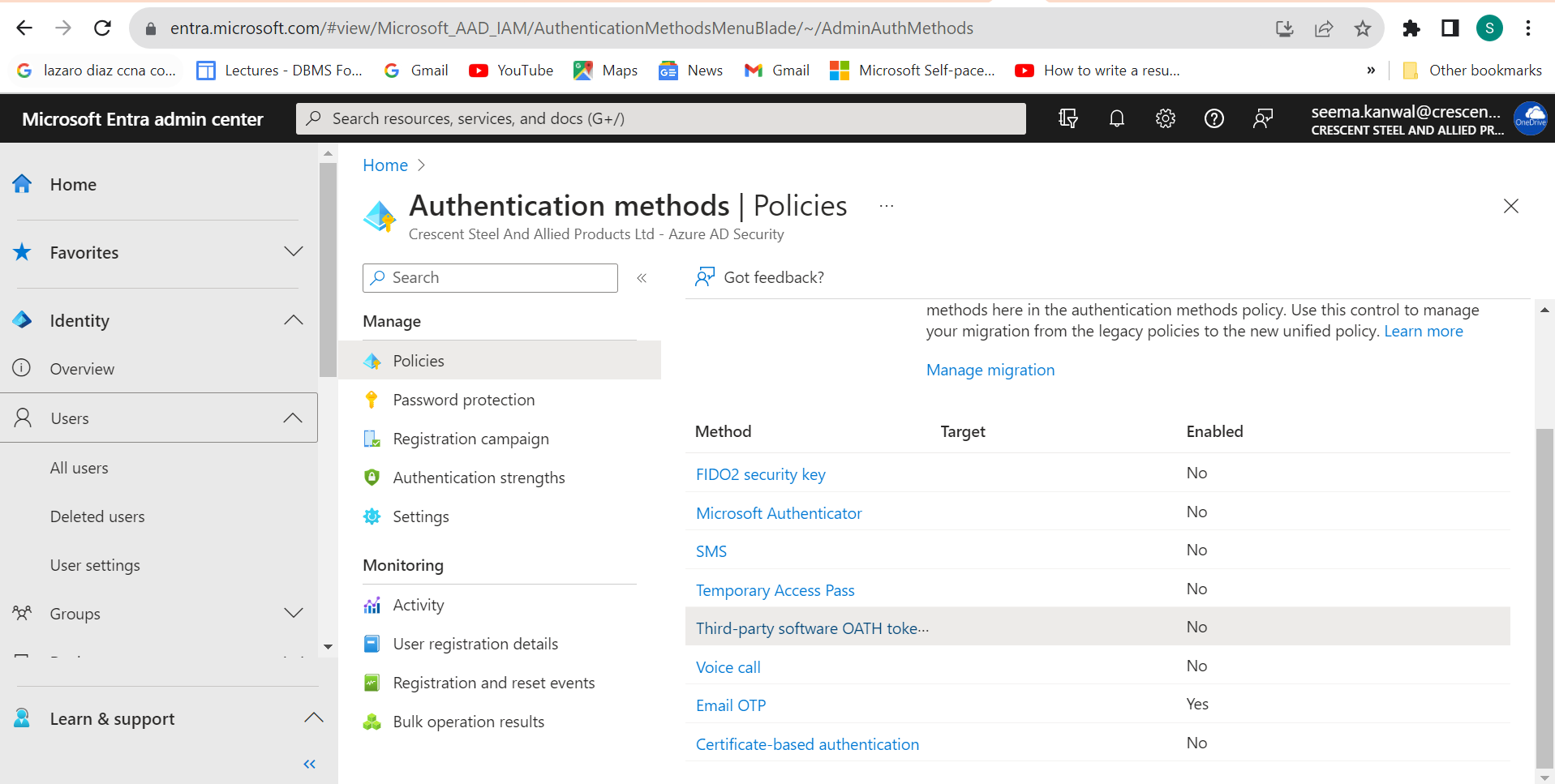Collapse the Users section chevron
Viewport: 1555px width, 784px height.
[293, 418]
